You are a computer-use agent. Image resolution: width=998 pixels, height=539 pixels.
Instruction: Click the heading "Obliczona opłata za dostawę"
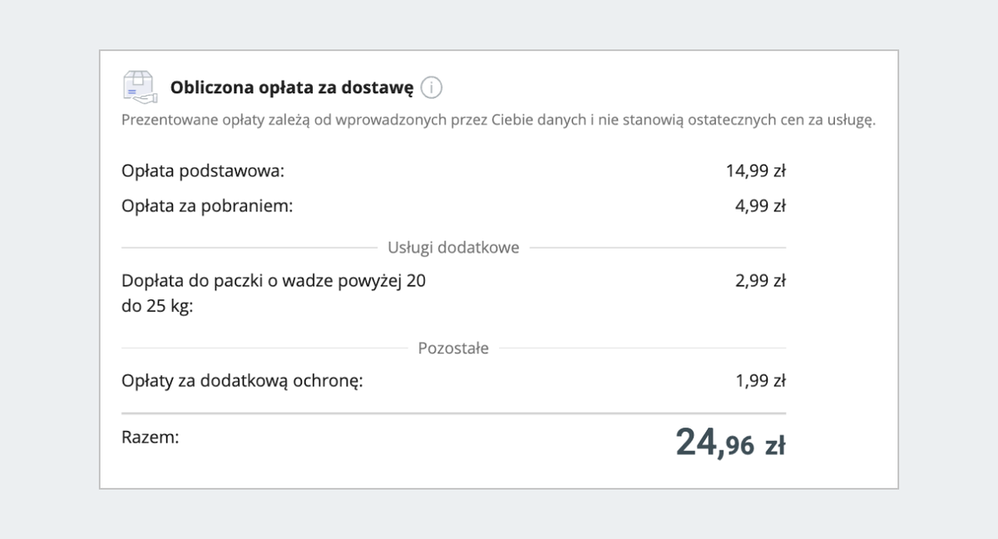[291, 88]
